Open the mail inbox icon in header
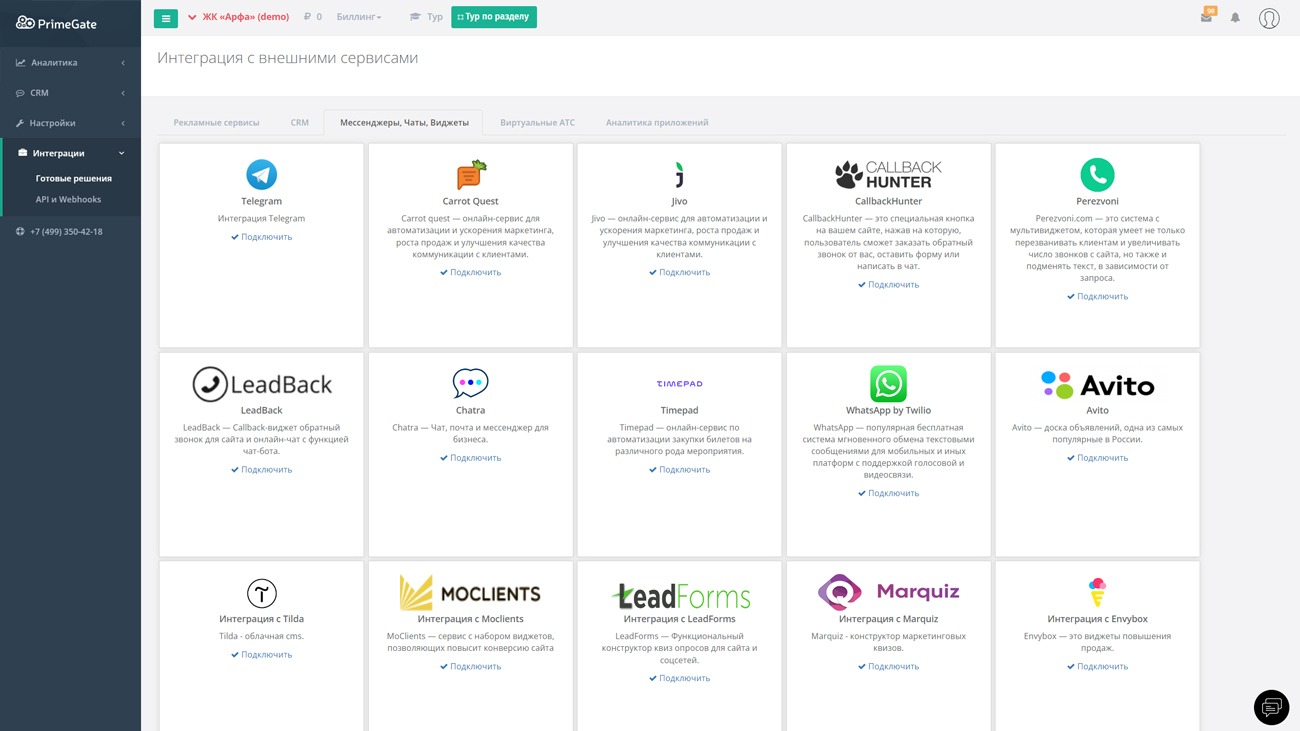The height and width of the screenshot is (731, 1300). click(1206, 18)
